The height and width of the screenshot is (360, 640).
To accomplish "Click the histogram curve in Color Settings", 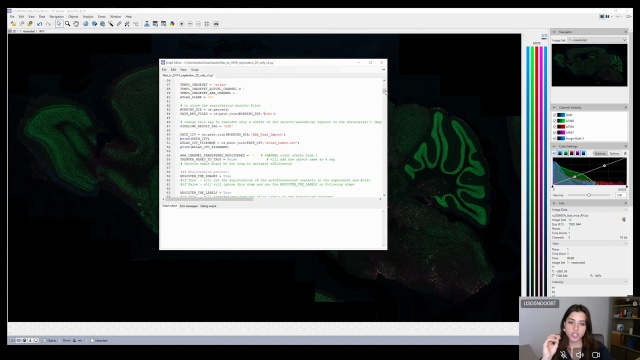I will [589, 171].
